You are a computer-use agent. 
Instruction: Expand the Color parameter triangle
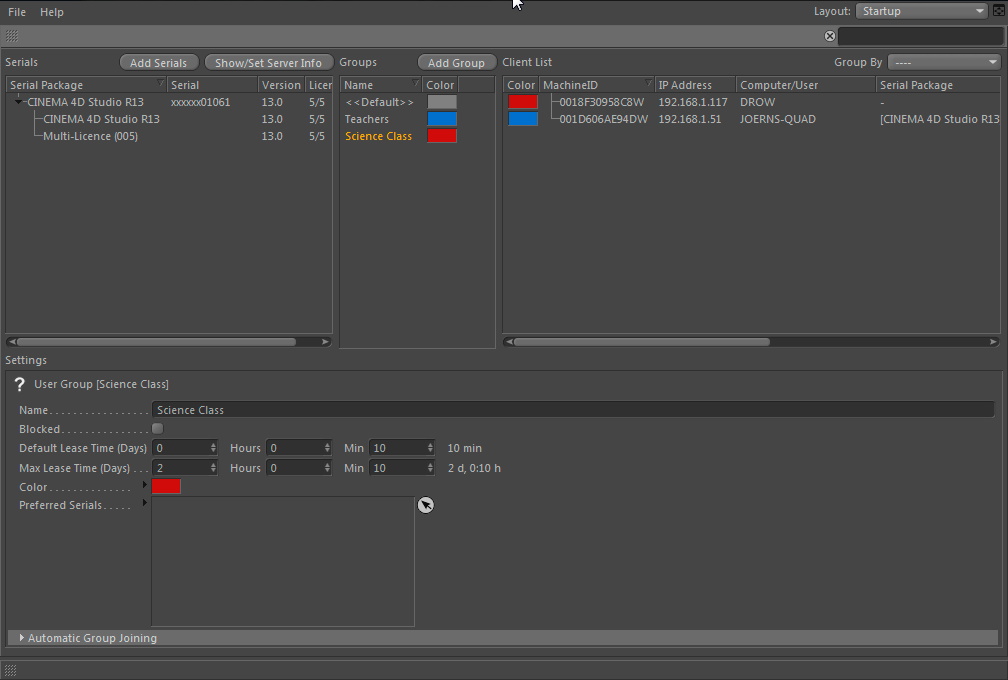[145, 485]
